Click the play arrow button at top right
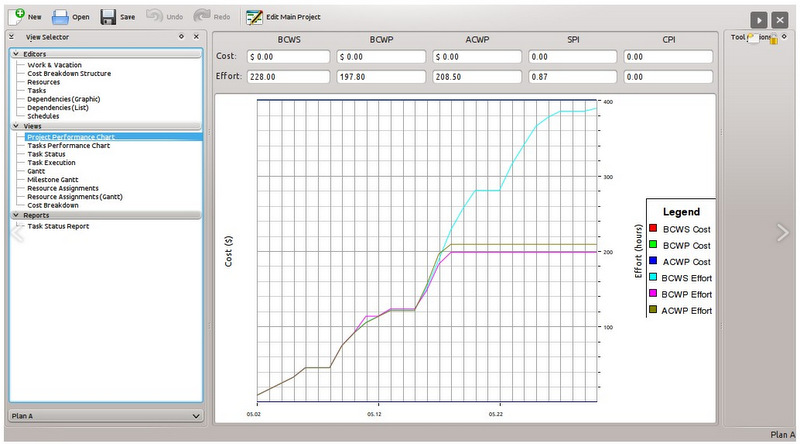 pyautogui.click(x=759, y=20)
